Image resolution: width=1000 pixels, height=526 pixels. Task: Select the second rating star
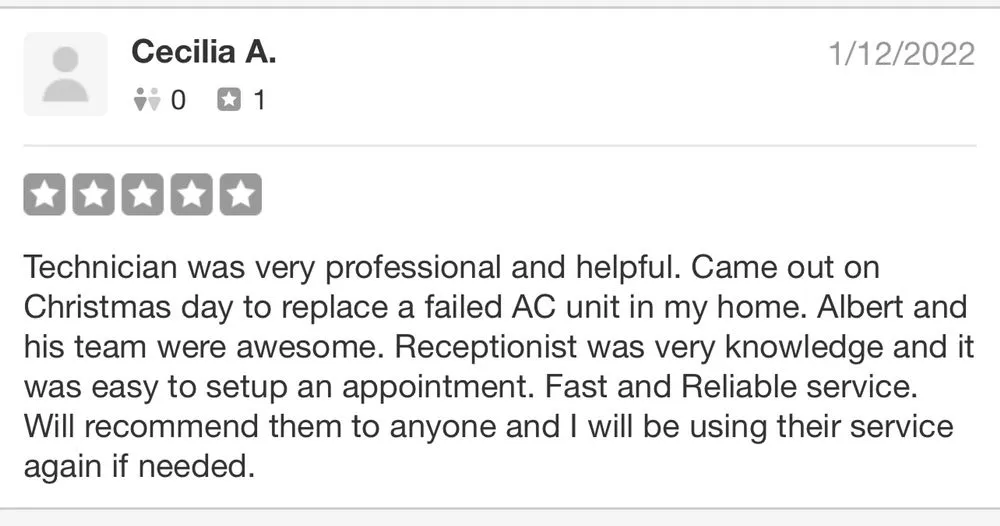click(x=93, y=195)
